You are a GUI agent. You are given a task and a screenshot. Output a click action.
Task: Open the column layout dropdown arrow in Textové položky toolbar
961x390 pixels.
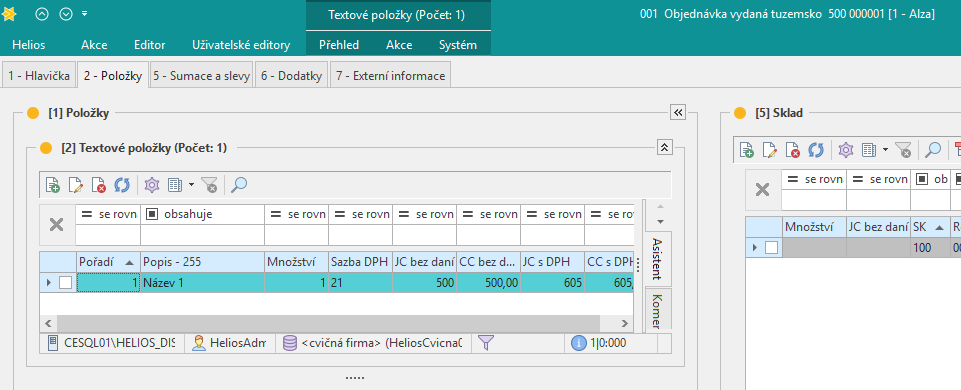click(x=191, y=185)
